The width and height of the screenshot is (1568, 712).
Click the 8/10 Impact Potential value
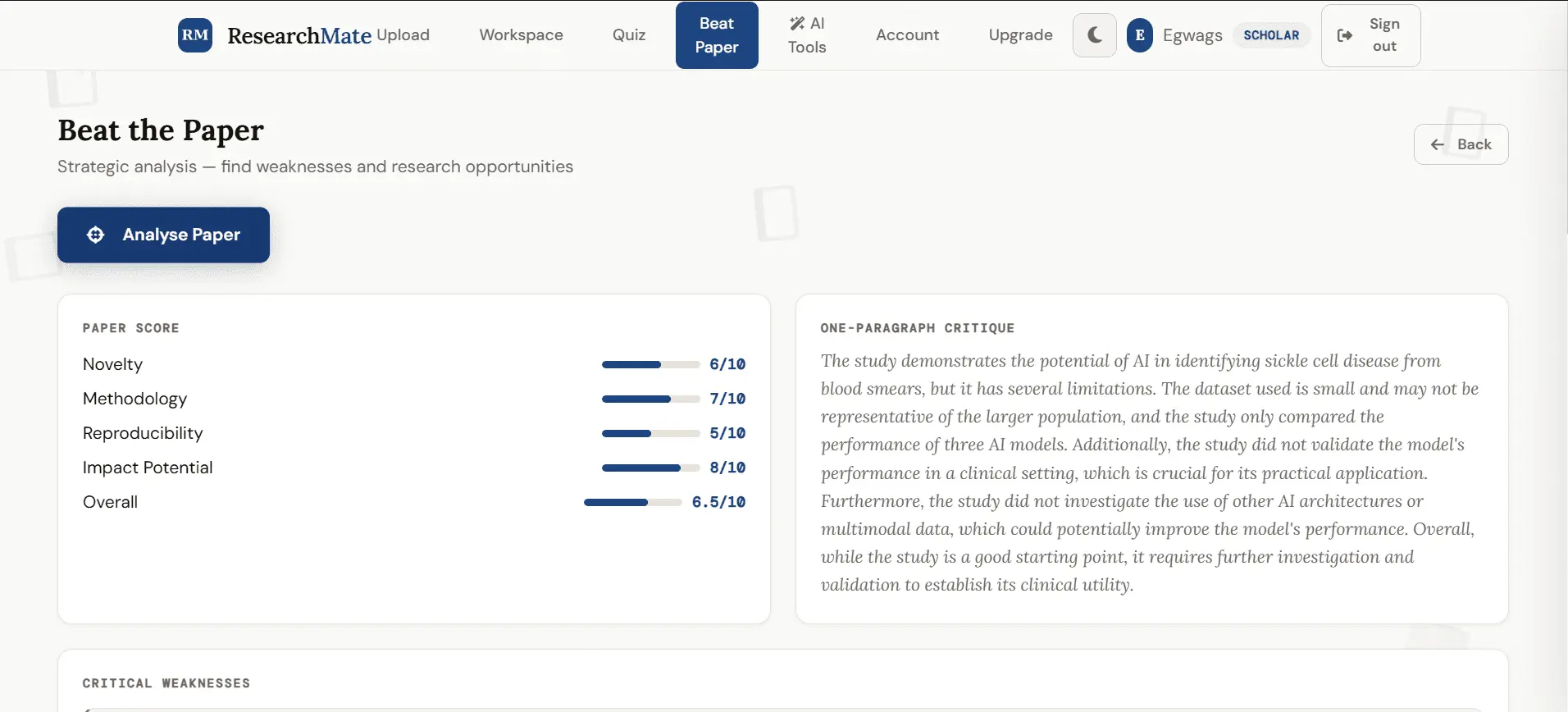(727, 468)
